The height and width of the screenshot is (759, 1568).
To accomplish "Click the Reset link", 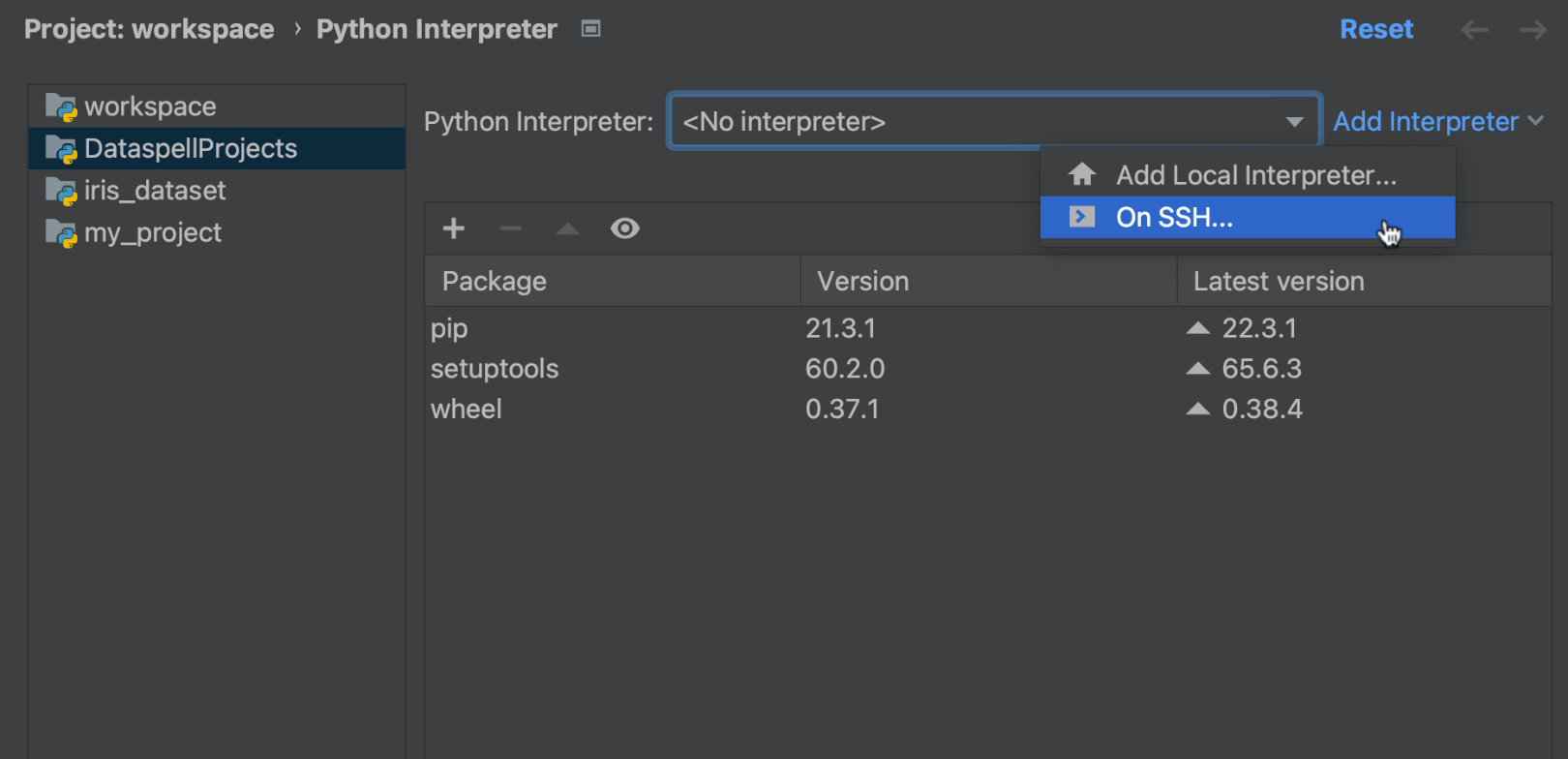I will pyautogui.click(x=1375, y=30).
